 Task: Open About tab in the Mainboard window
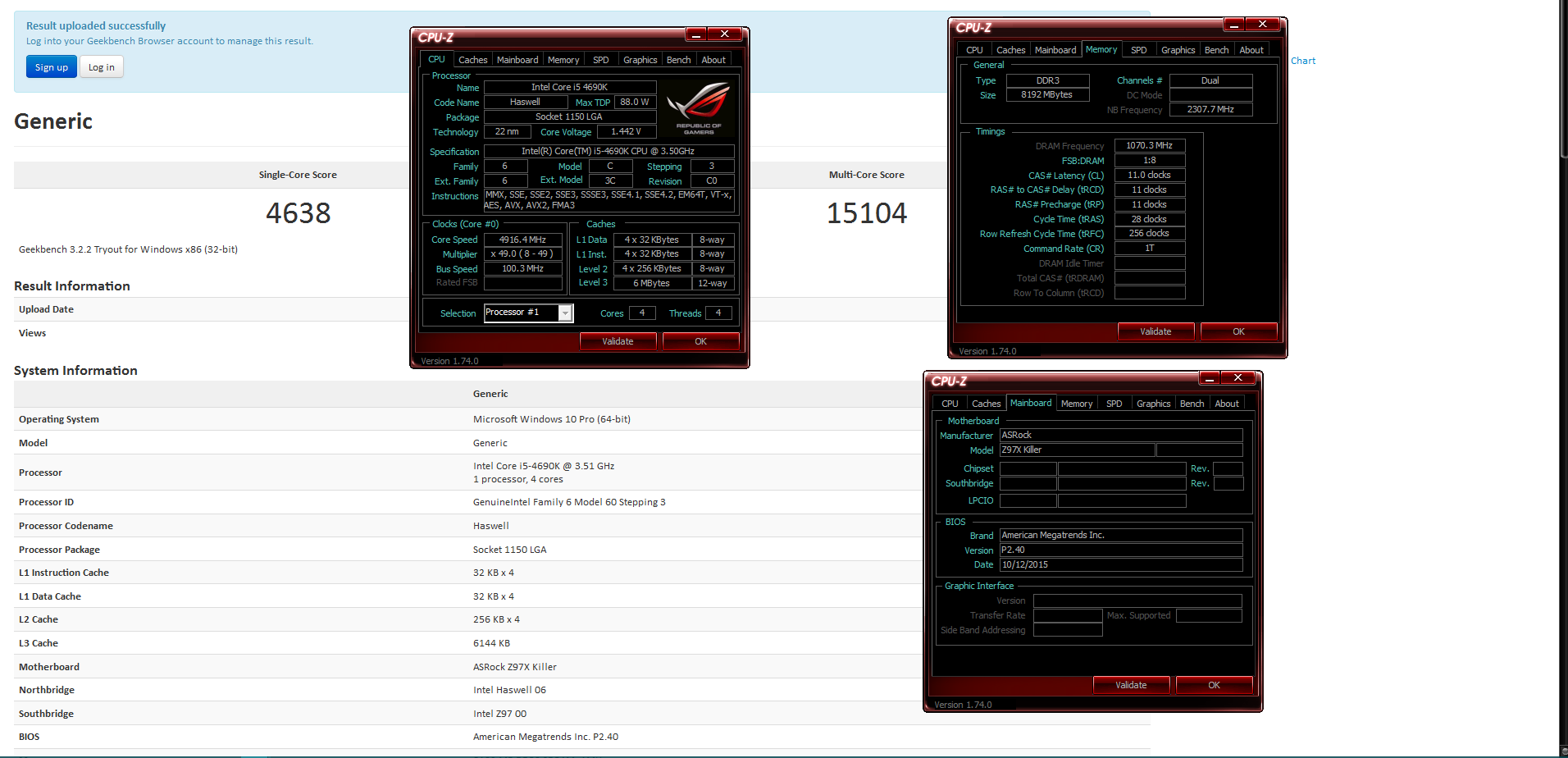[1227, 404]
